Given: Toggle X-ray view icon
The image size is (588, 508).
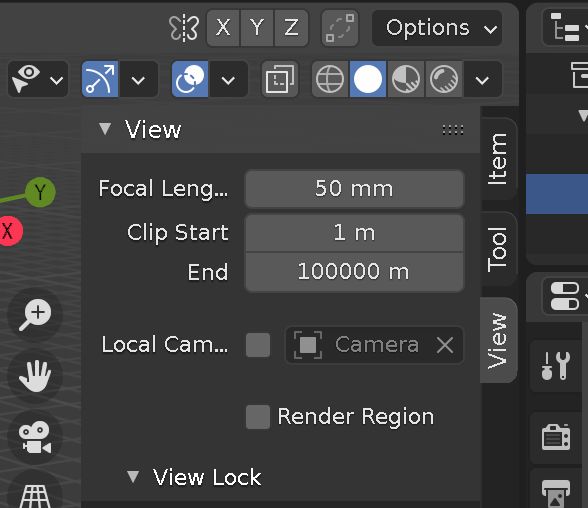Looking at the screenshot, I should pos(280,79).
